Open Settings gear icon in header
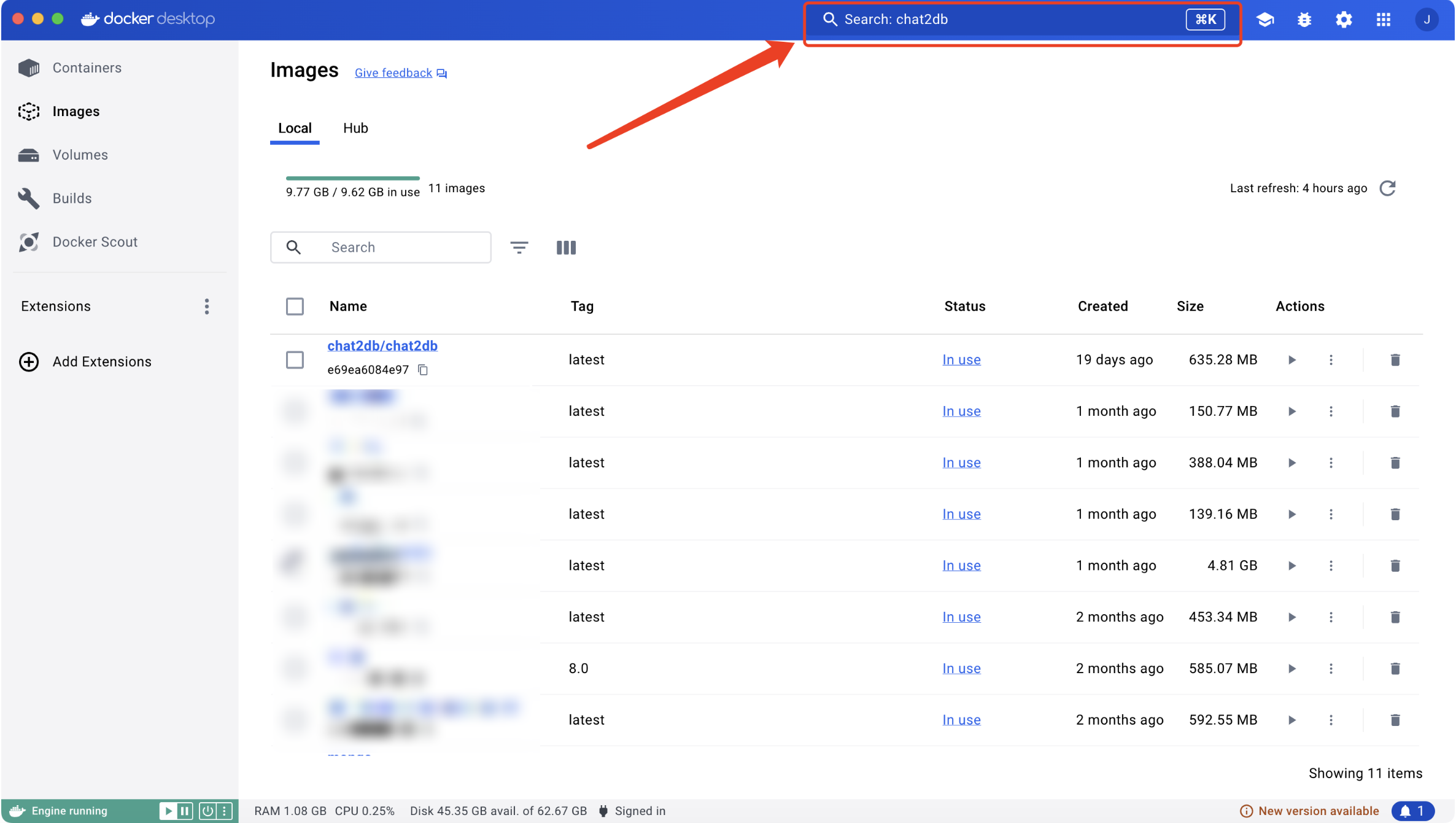 [x=1344, y=20]
